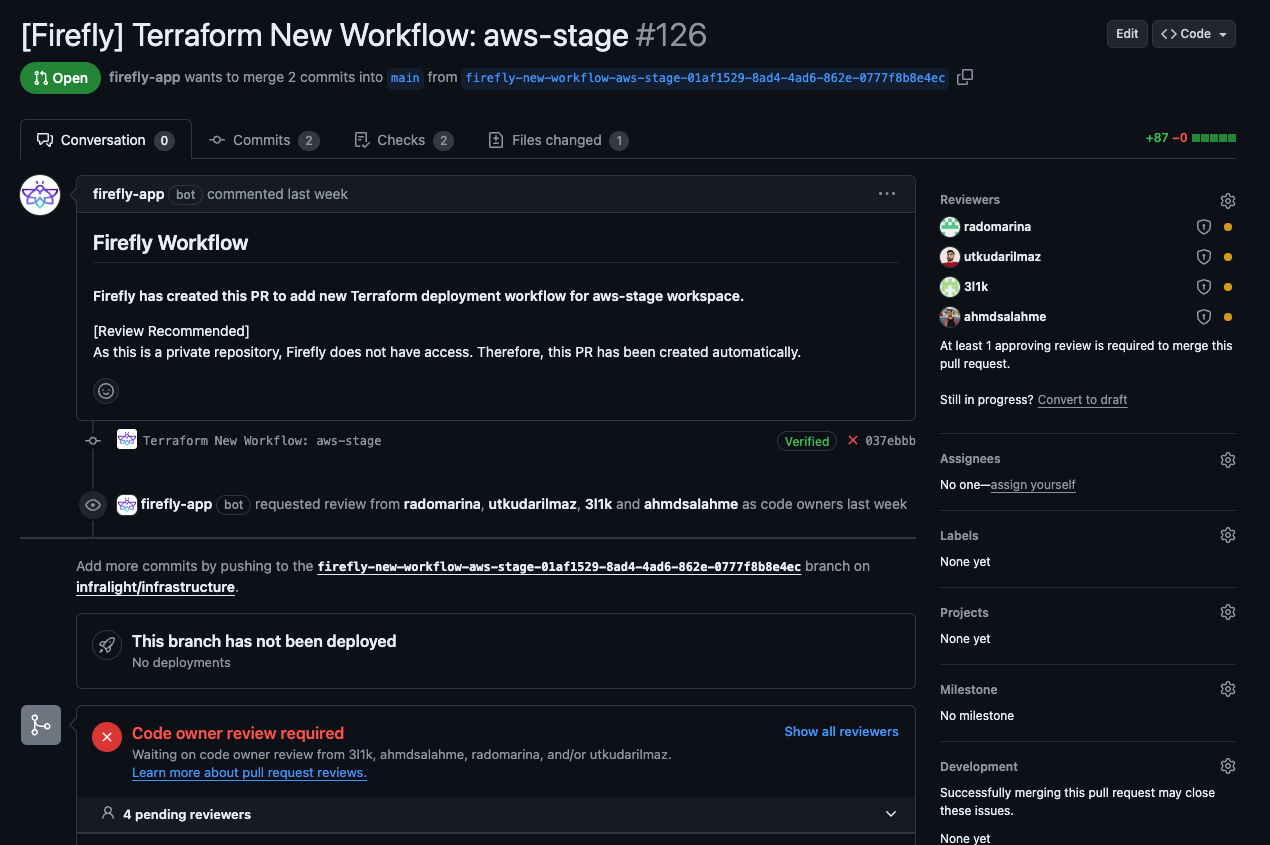This screenshot has width=1270, height=845.
Task: Click the commit node icon on the timeline
Action: coord(93,441)
